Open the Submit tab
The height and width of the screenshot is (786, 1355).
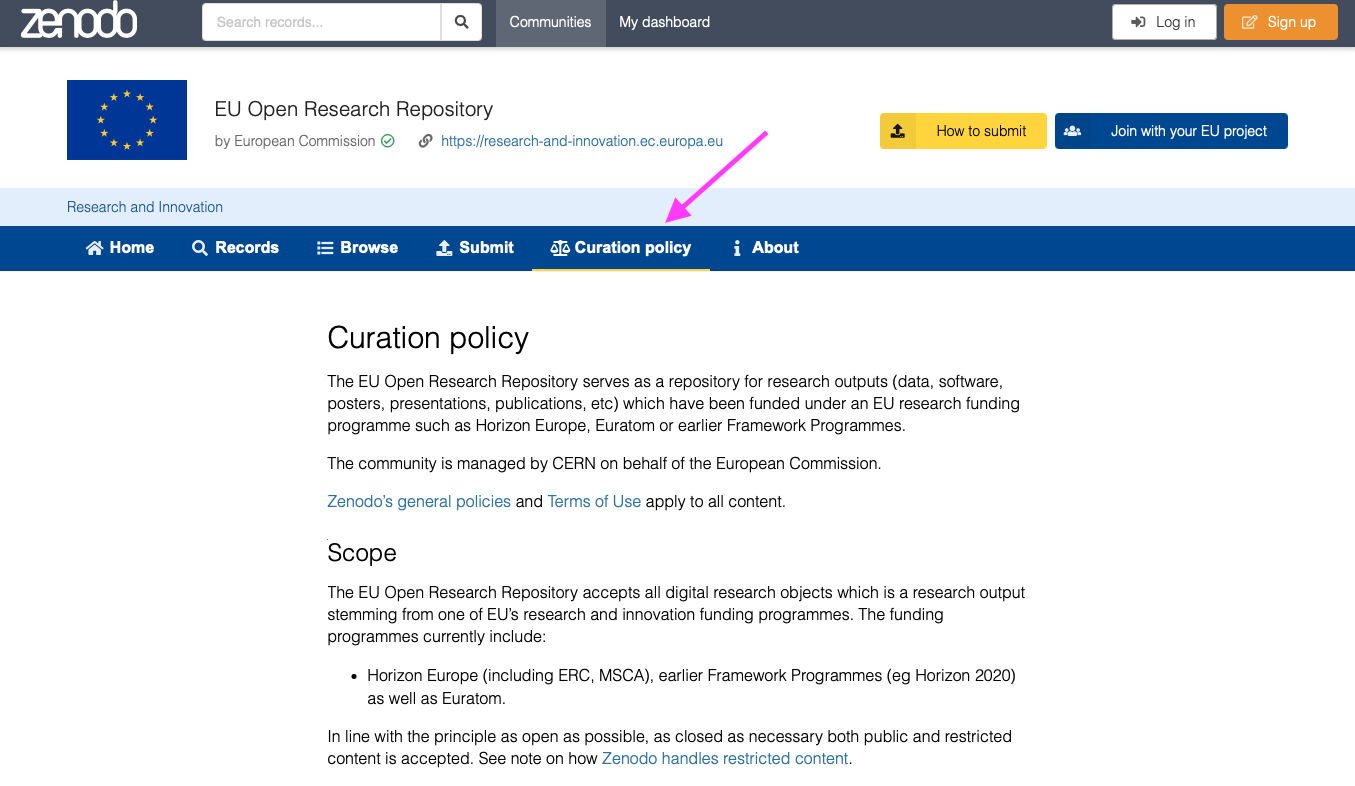[x=475, y=248]
